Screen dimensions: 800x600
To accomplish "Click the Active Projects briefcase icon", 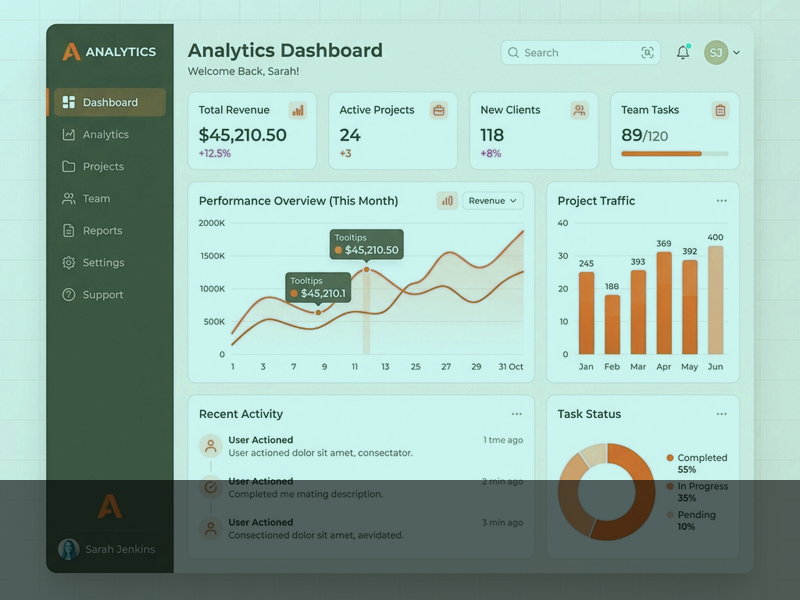I will tap(439, 110).
